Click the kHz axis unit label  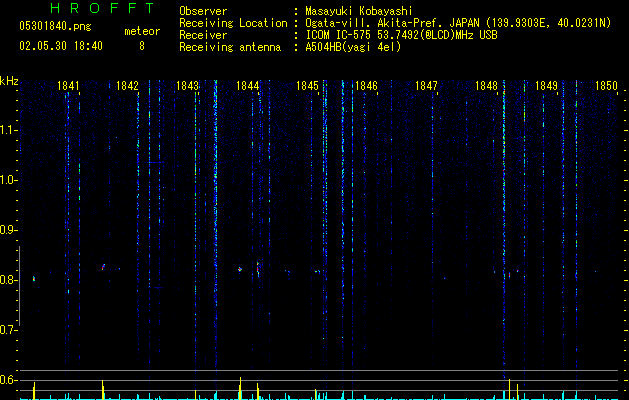9,81
